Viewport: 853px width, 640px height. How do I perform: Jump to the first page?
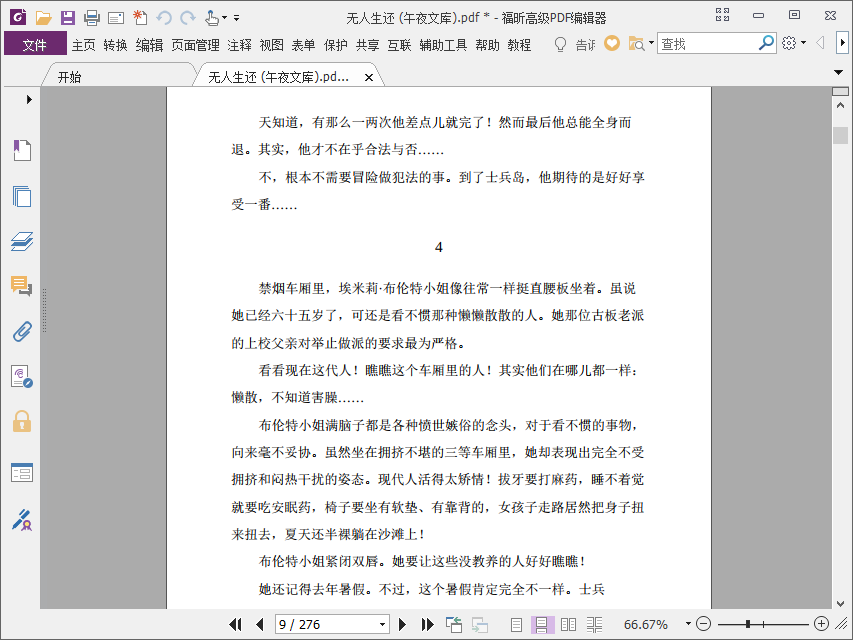pos(236,624)
